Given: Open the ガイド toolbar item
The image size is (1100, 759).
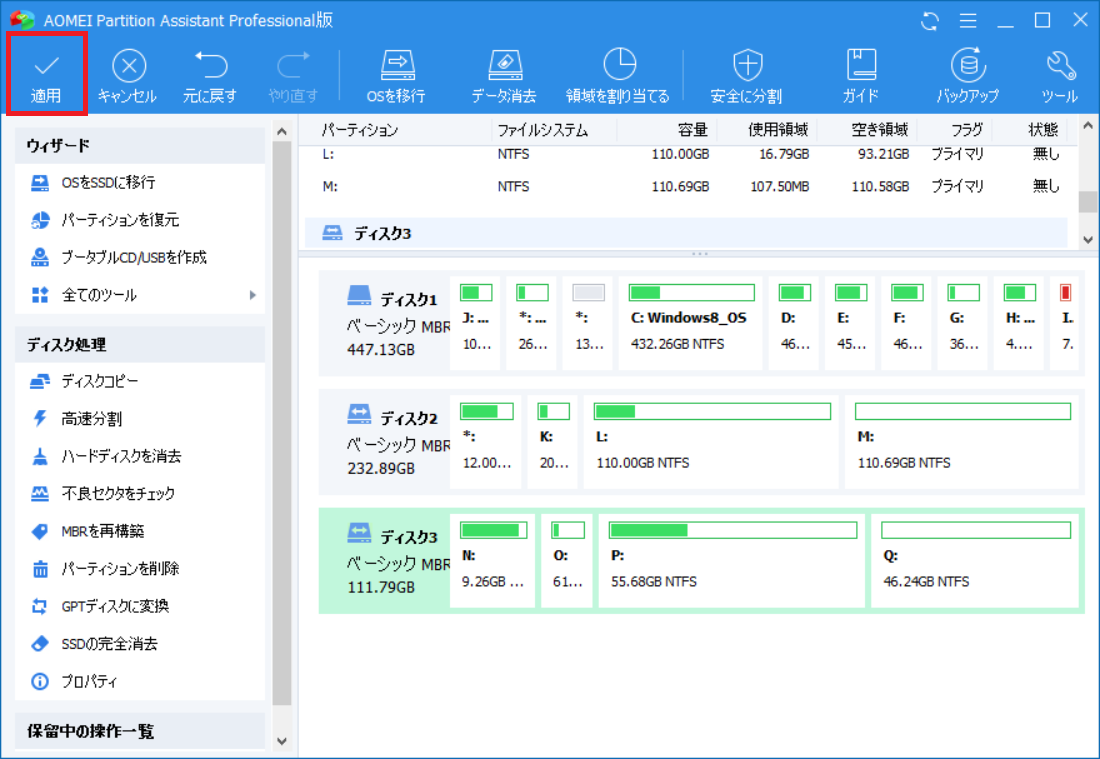Looking at the screenshot, I should (x=861, y=76).
